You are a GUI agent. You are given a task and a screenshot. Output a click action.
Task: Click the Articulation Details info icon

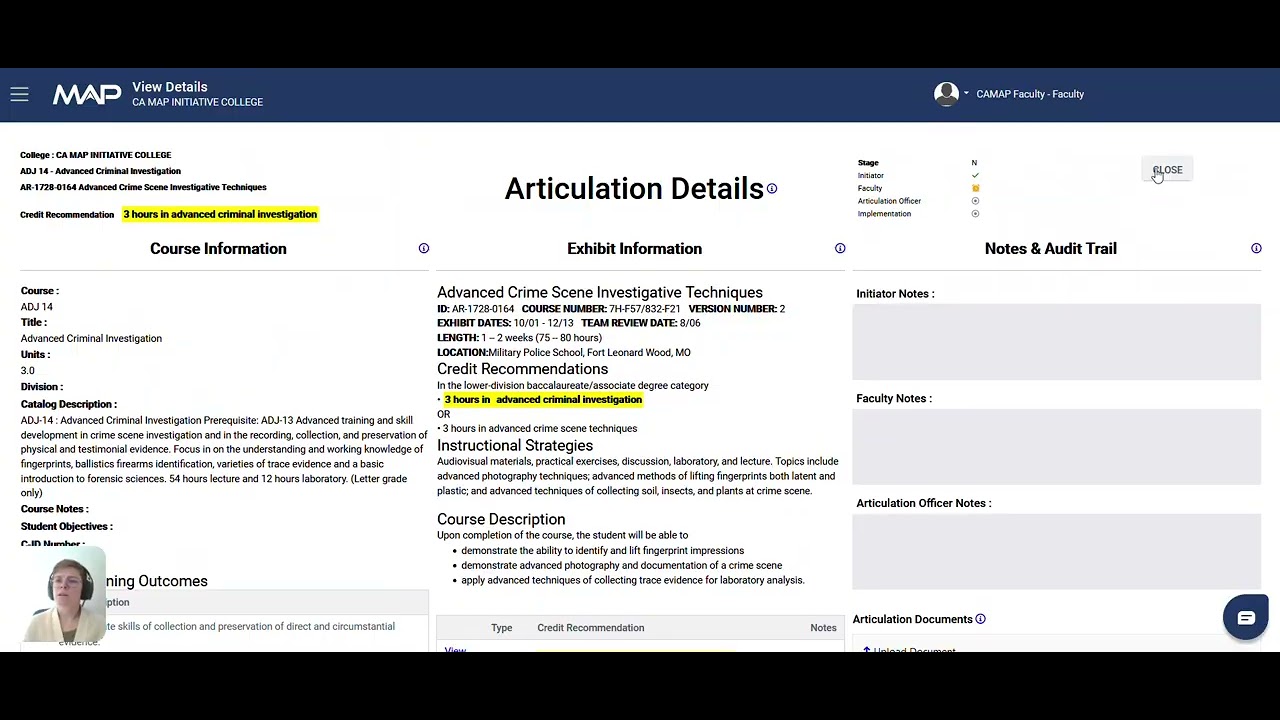click(771, 188)
